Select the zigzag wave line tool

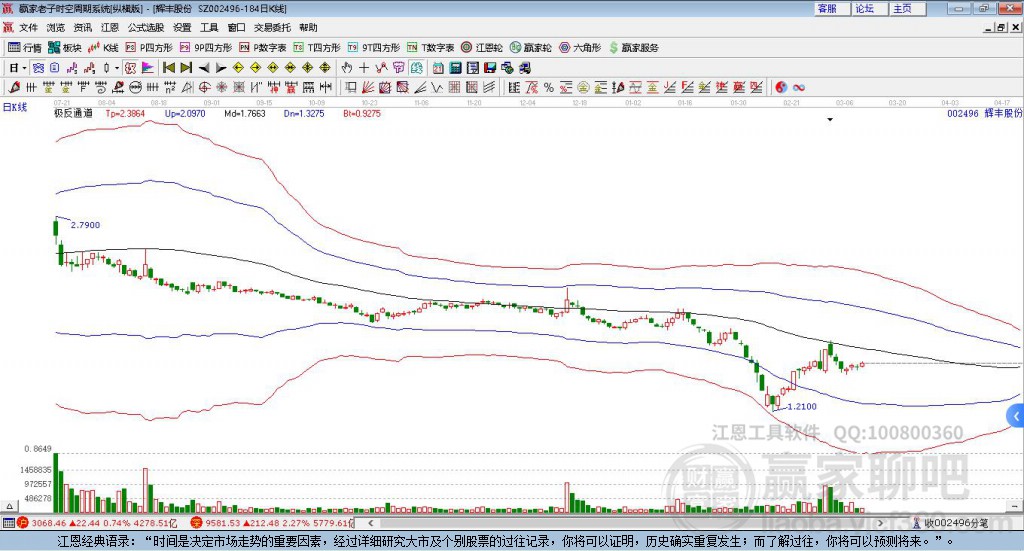coord(438,87)
